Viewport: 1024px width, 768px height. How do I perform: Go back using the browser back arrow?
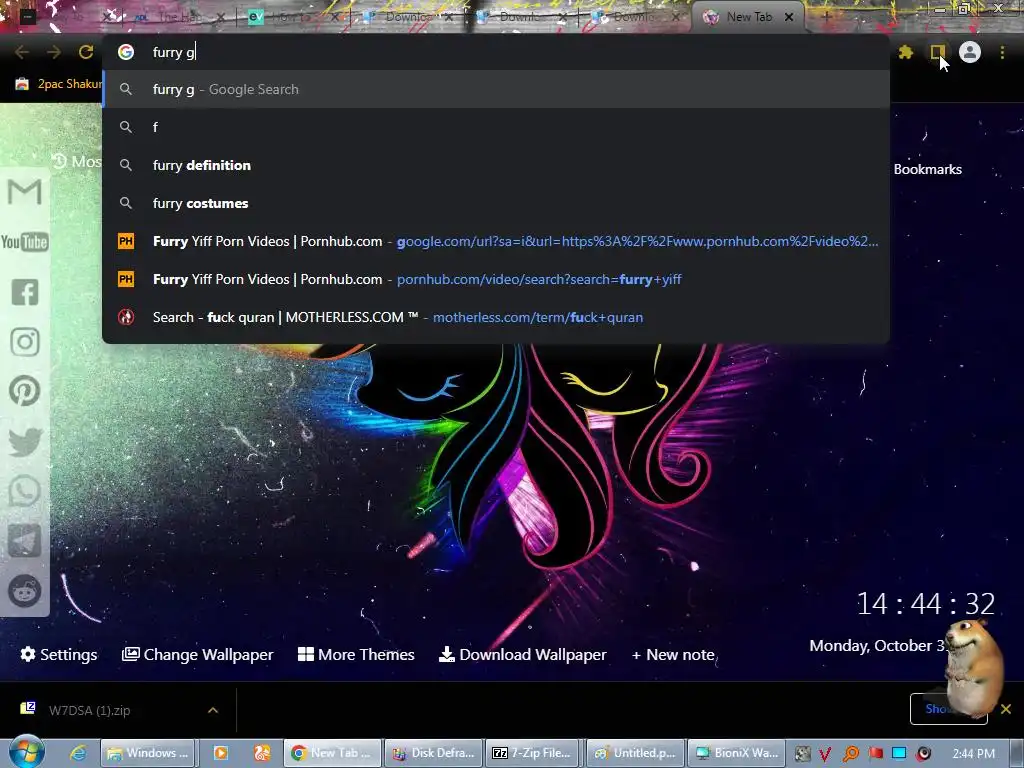(22, 52)
